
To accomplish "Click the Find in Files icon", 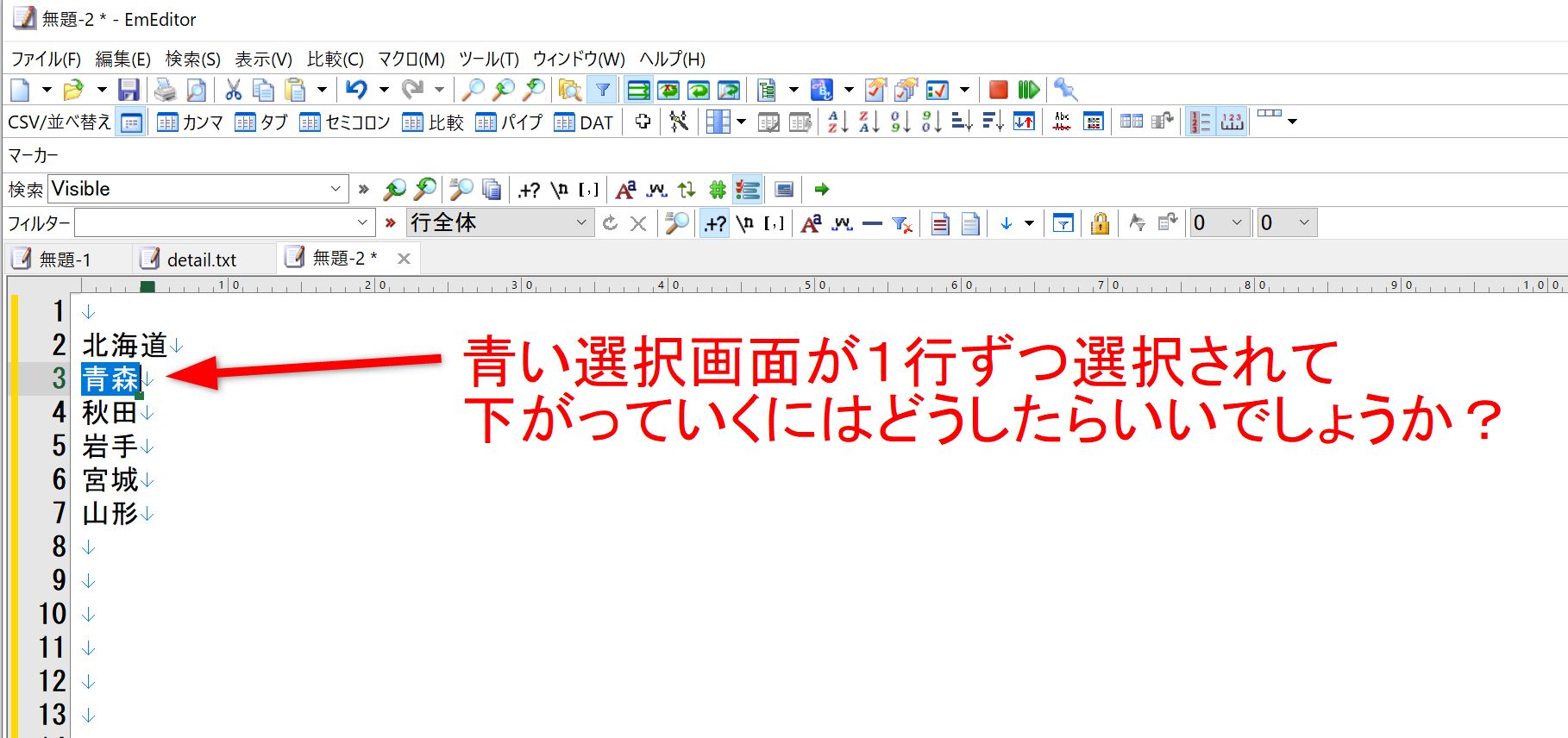I will 569,90.
